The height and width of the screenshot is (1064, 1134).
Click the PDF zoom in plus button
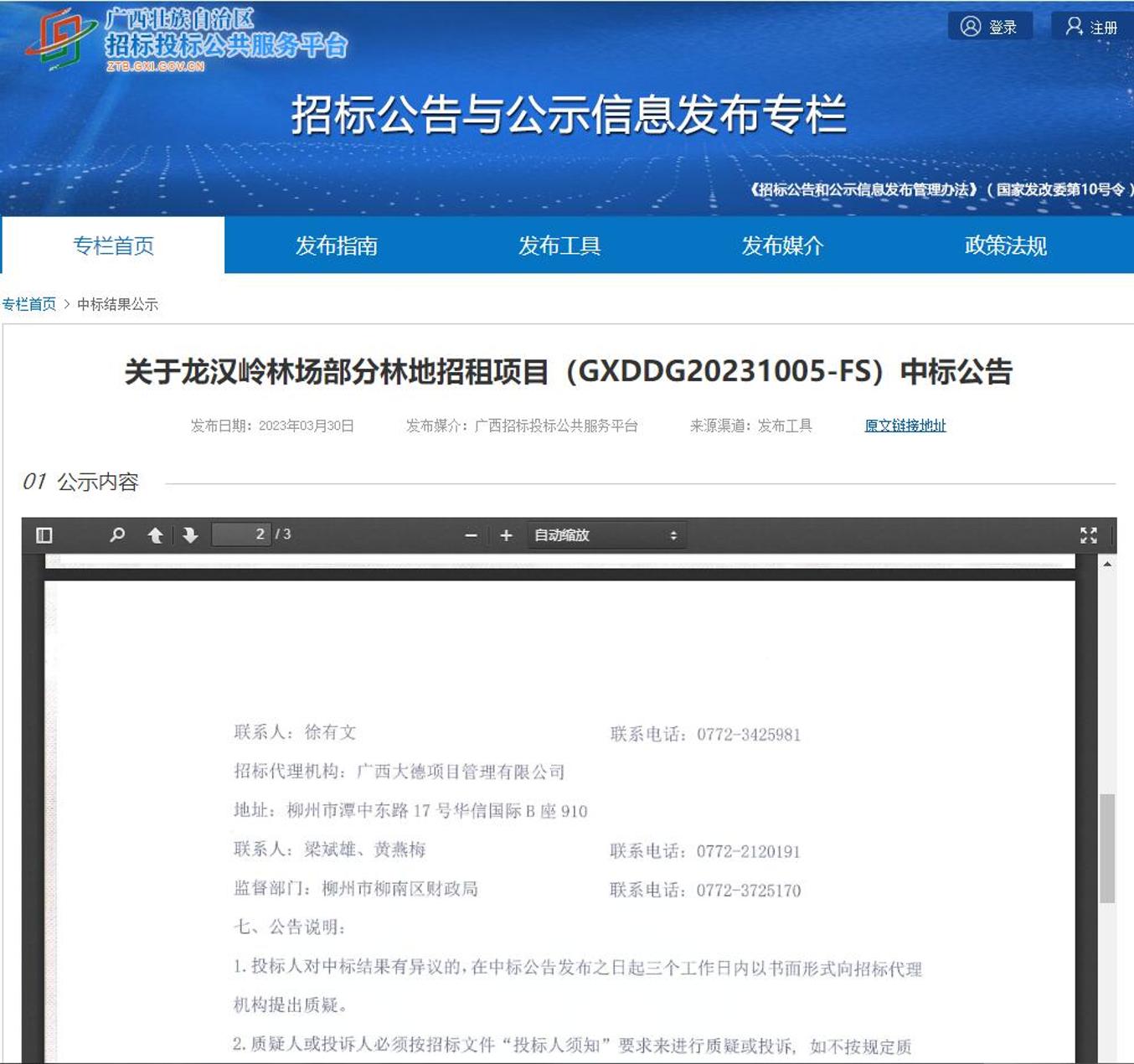[506, 535]
